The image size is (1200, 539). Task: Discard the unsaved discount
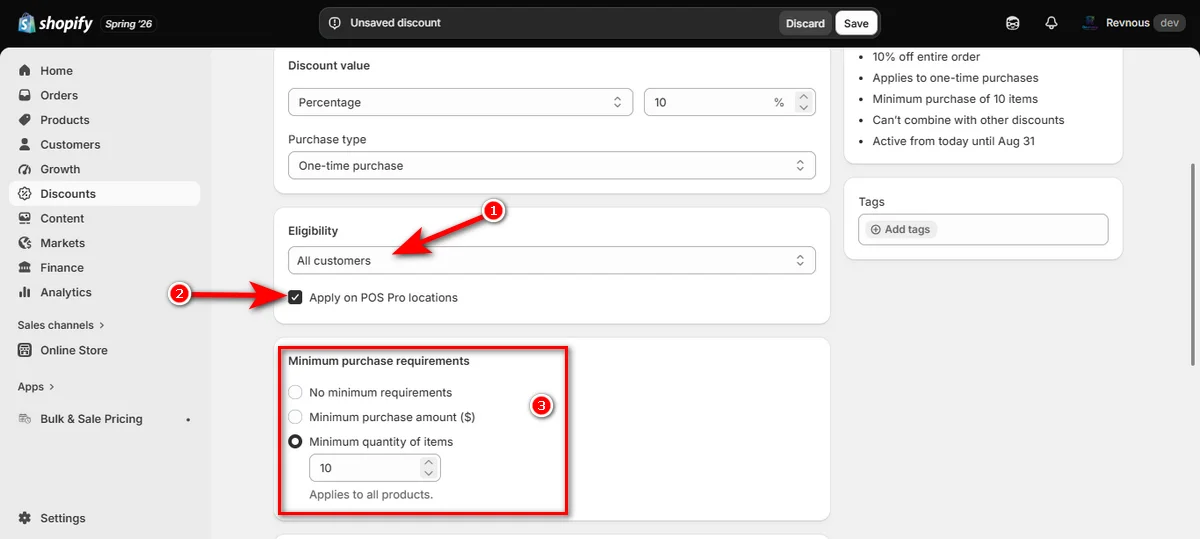(805, 23)
